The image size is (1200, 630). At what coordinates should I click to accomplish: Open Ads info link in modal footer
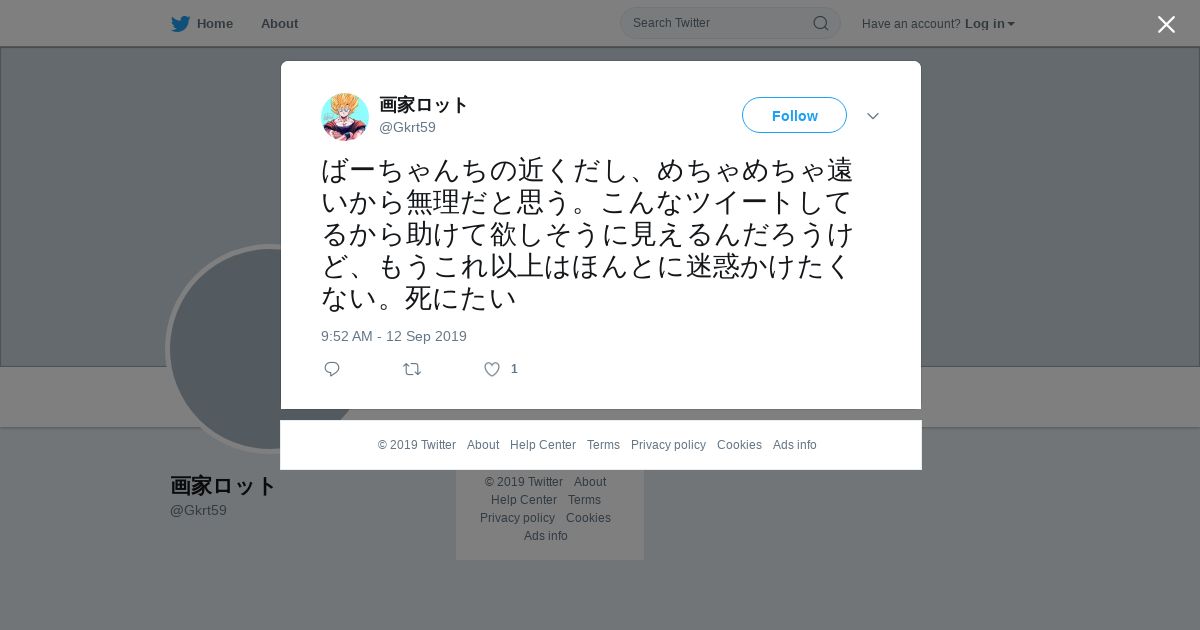(795, 445)
